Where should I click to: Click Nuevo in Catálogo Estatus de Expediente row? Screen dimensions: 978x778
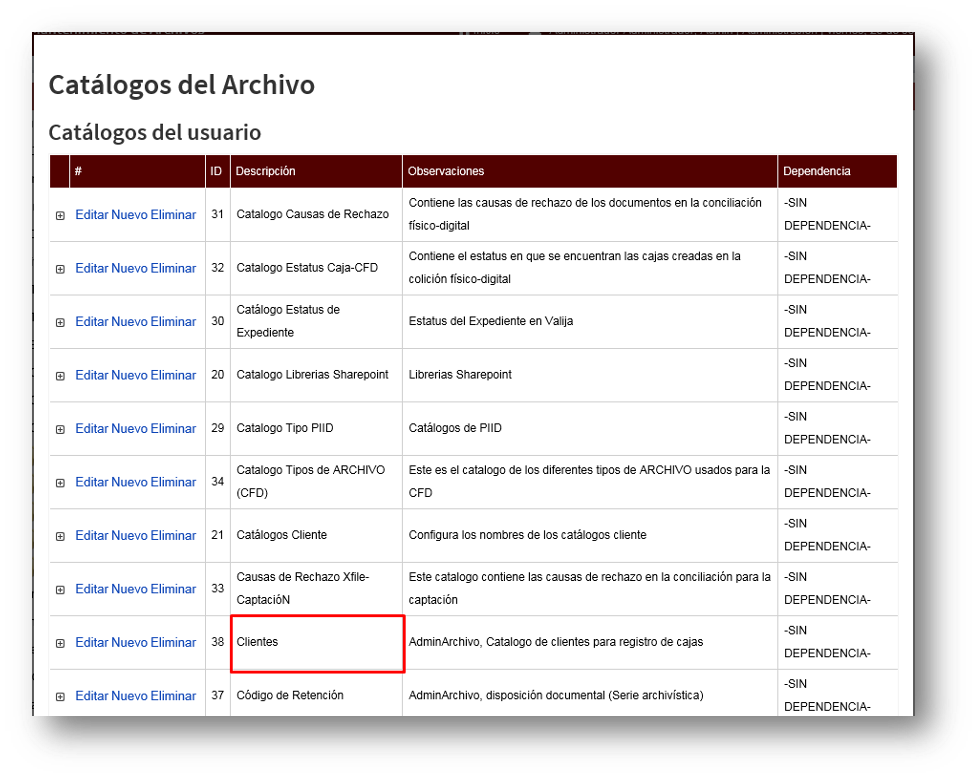click(x=129, y=321)
